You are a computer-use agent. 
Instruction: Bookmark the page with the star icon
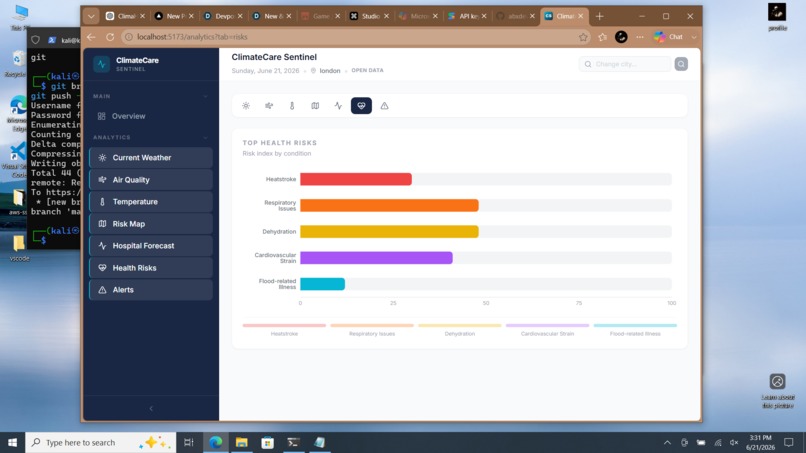583,37
